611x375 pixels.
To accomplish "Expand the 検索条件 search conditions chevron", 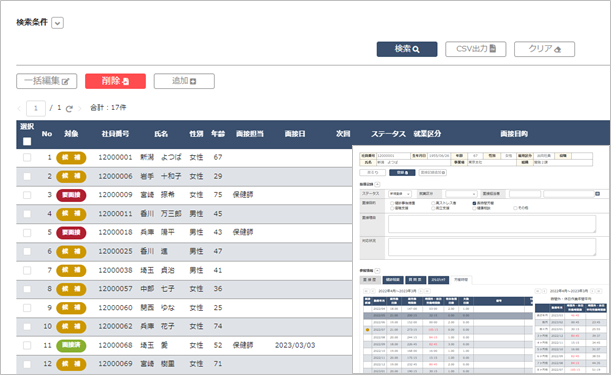I will point(57,23).
